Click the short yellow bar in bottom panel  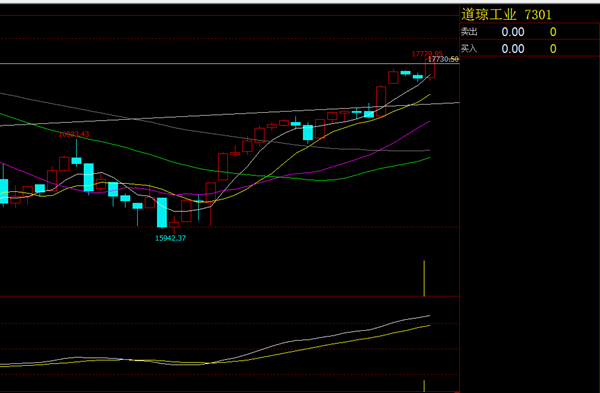424,386
